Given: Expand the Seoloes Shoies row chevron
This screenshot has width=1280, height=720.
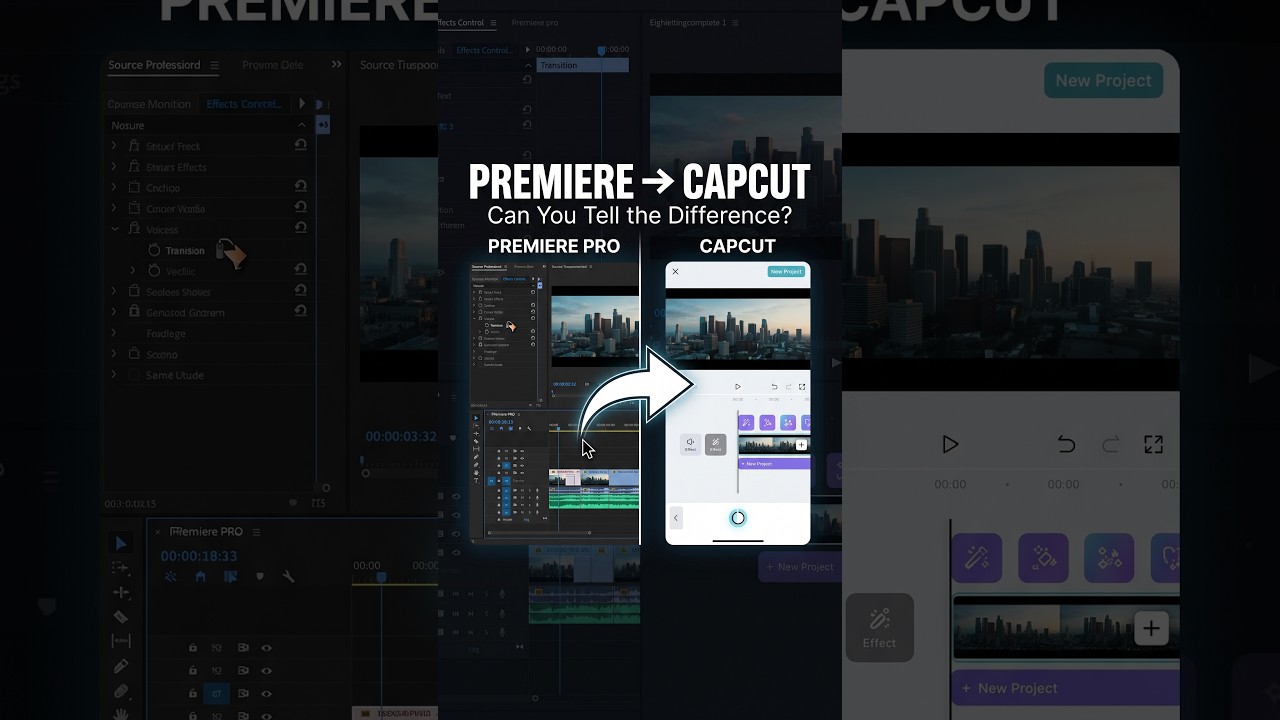Looking at the screenshot, I should (x=114, y=291).
